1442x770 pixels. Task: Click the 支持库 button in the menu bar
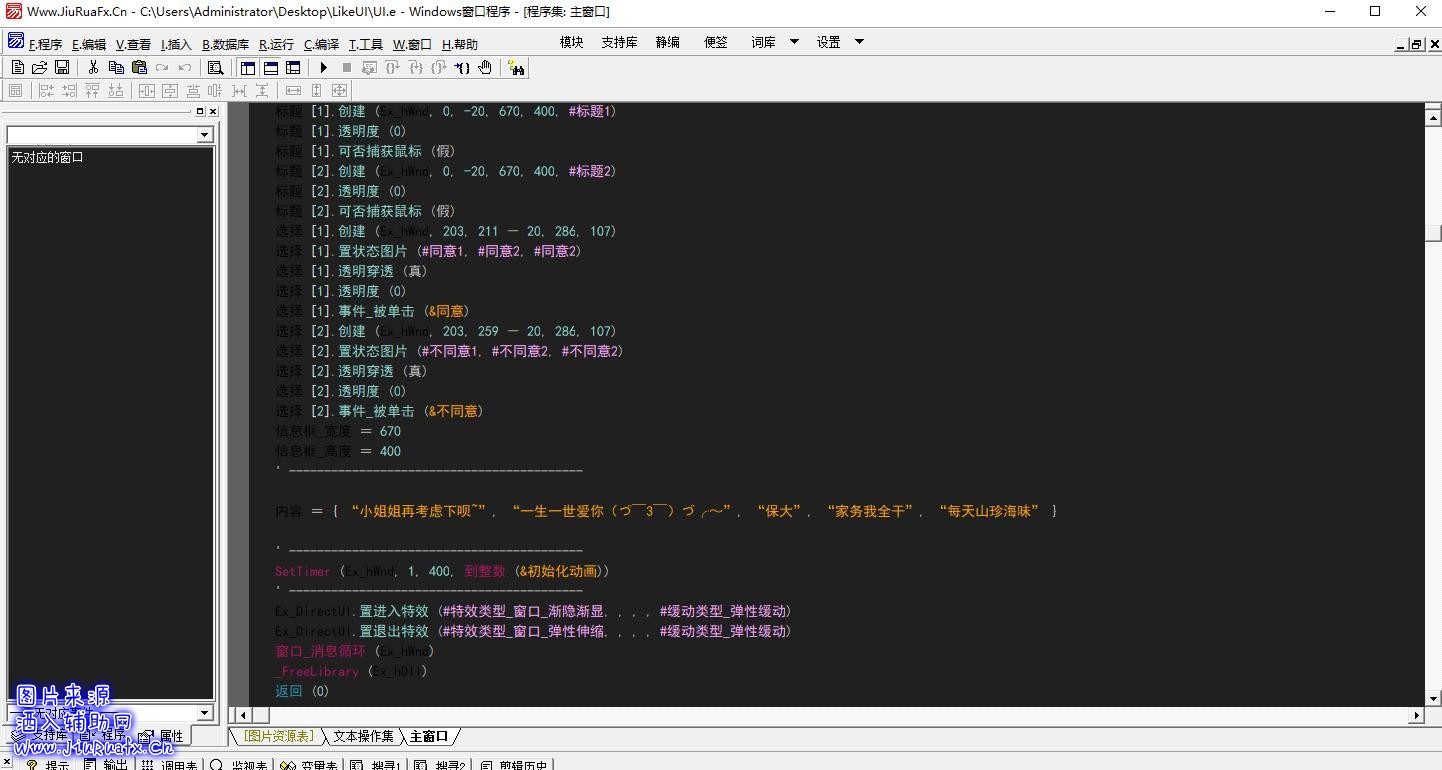[619, 42]
